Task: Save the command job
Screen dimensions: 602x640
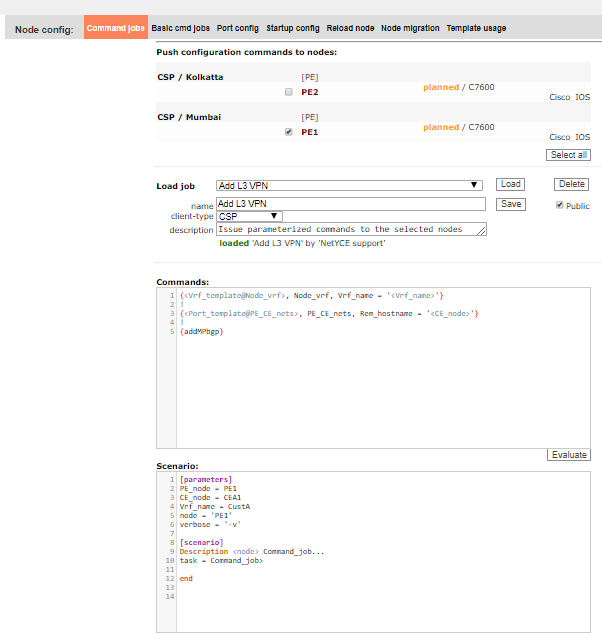Action: point(510,204)
